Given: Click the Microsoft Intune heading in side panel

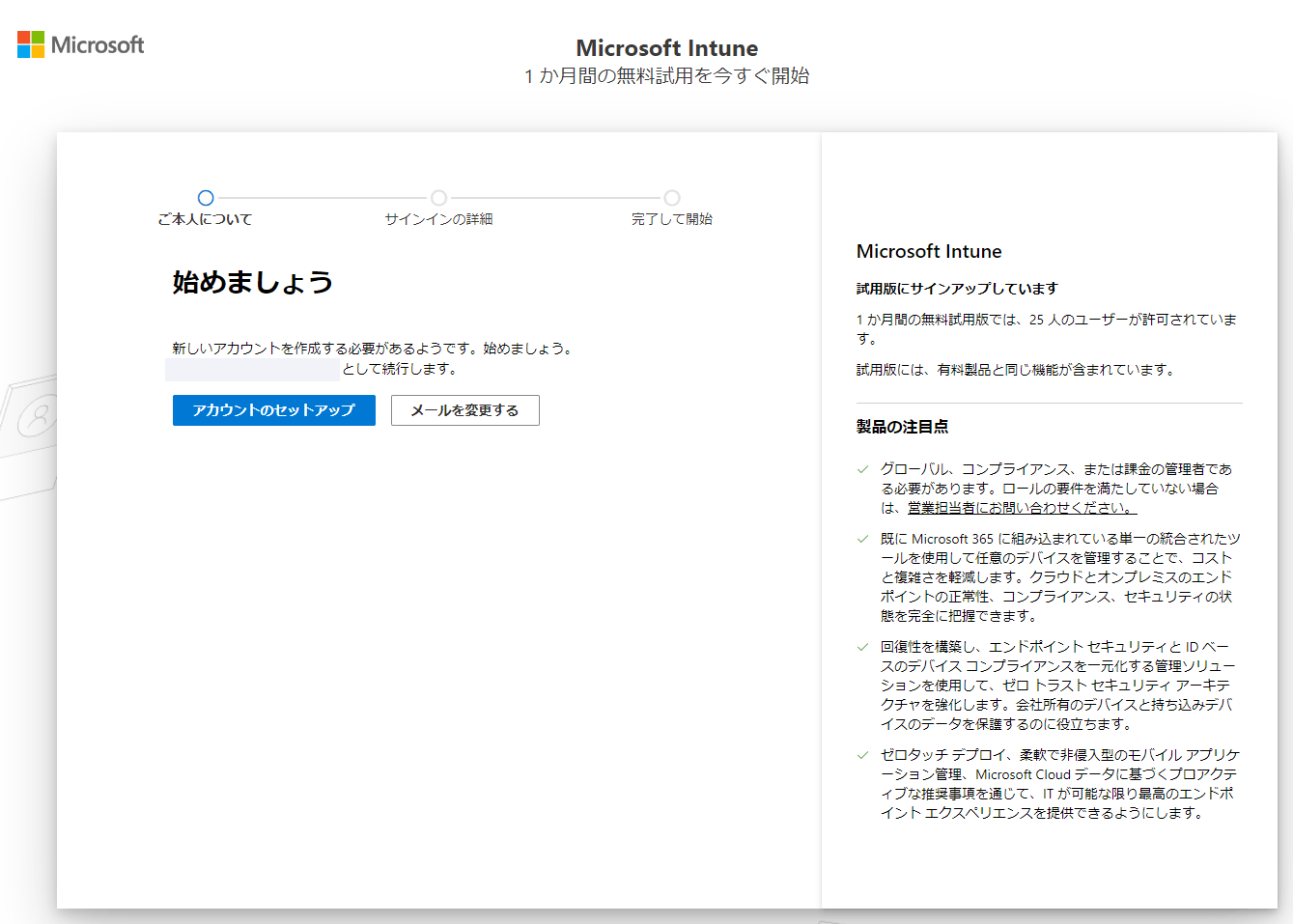Looking at the screenshot, I should coord(929,252).
